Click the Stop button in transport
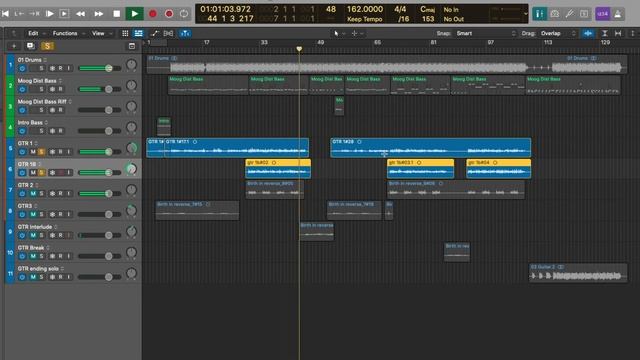This screenshot has height=360, width=640. [x=117, y=14]
